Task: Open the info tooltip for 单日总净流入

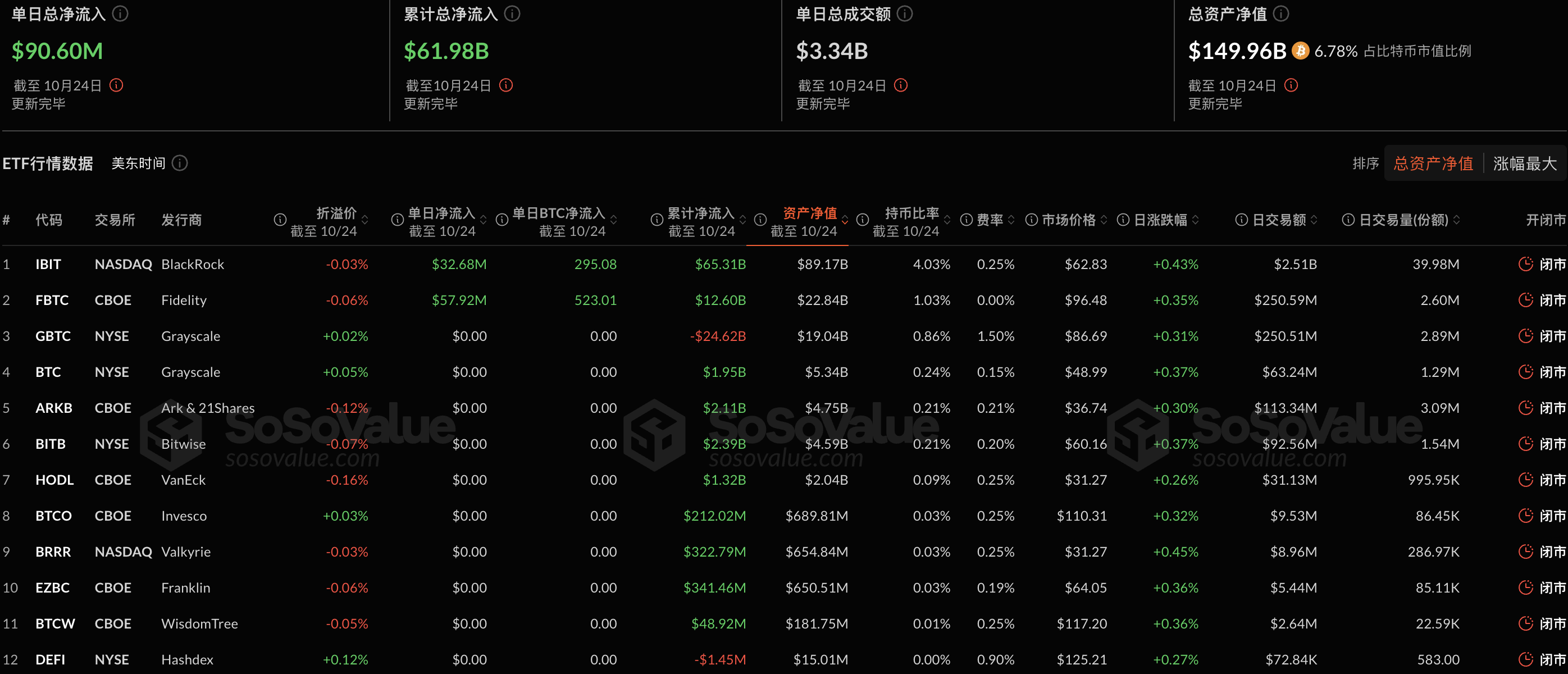Action: pyautogui.click(x=120, y=13)
